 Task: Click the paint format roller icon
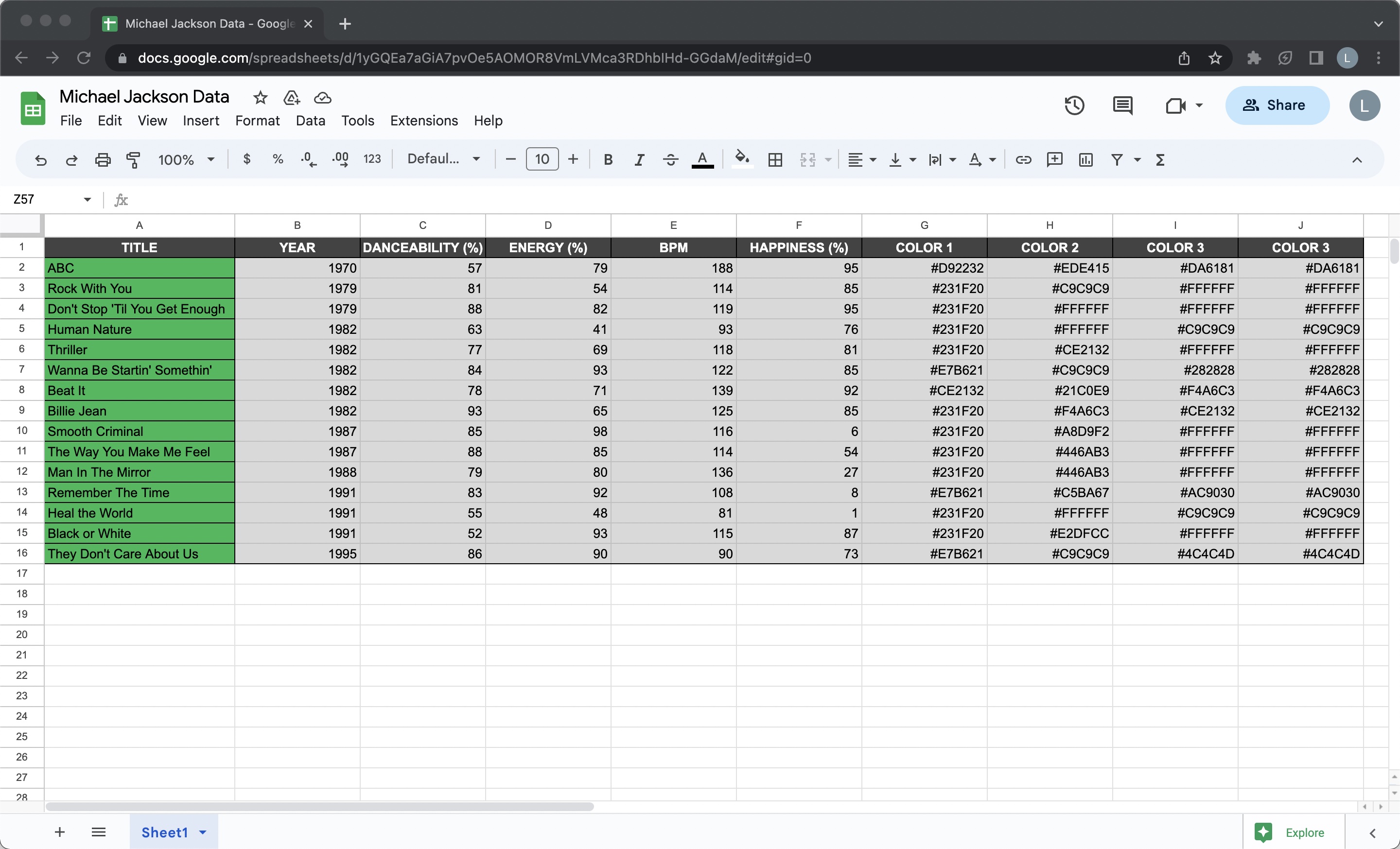tap(133, 159)
